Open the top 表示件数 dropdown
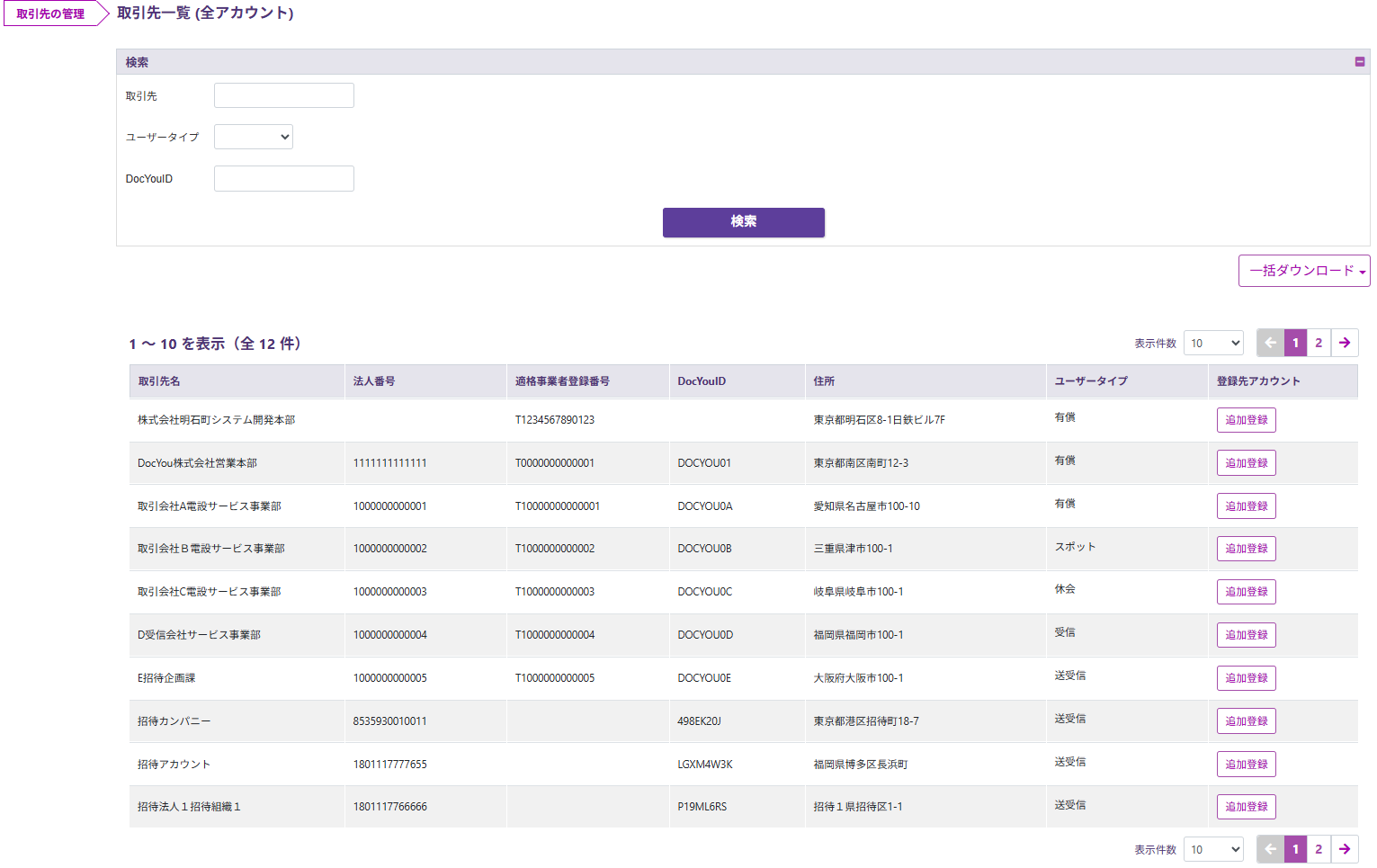1377x868 pixels. pos(1213,343)
